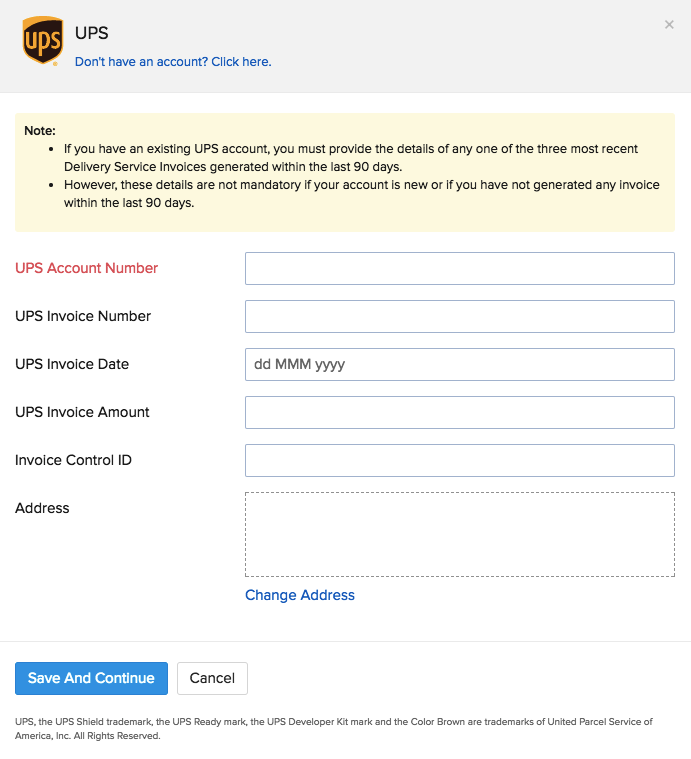Focus the Invoice Control ID field
This screenshot has height=759, width=691.
[459, 460]
